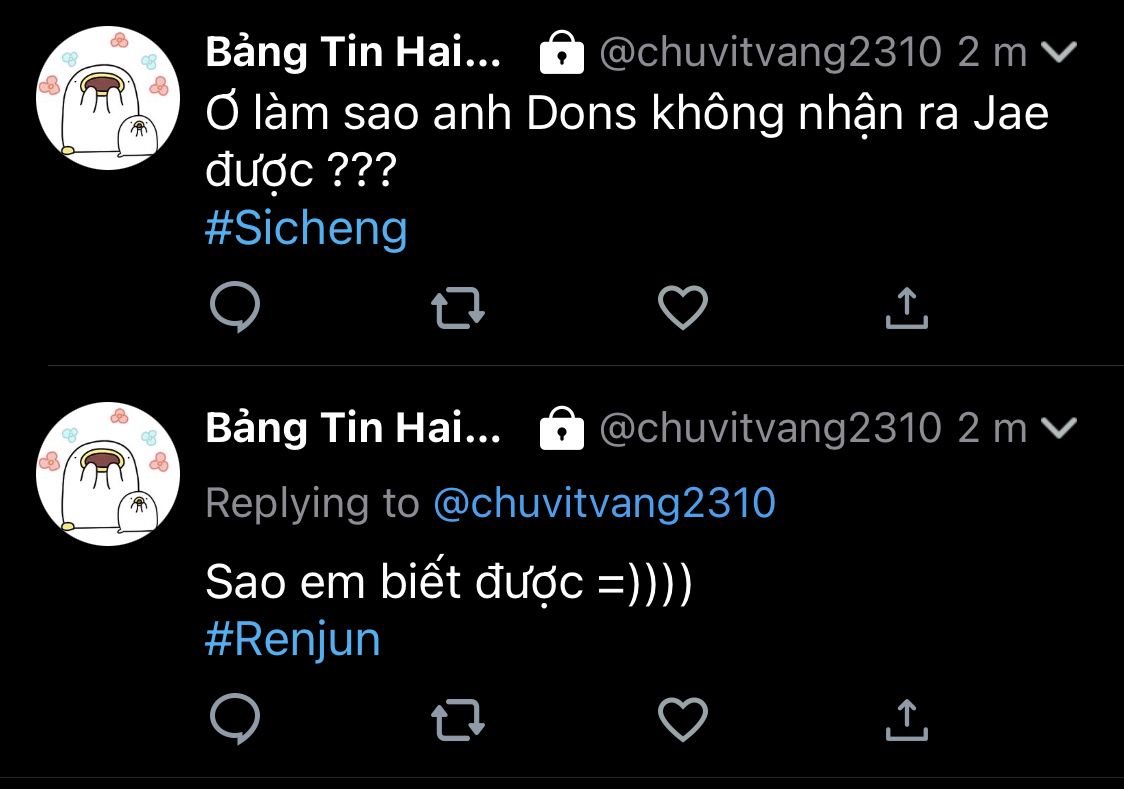Retweet the #Renjun tweet
This screenshot has height=789, width=1124.
pos(459,718)
